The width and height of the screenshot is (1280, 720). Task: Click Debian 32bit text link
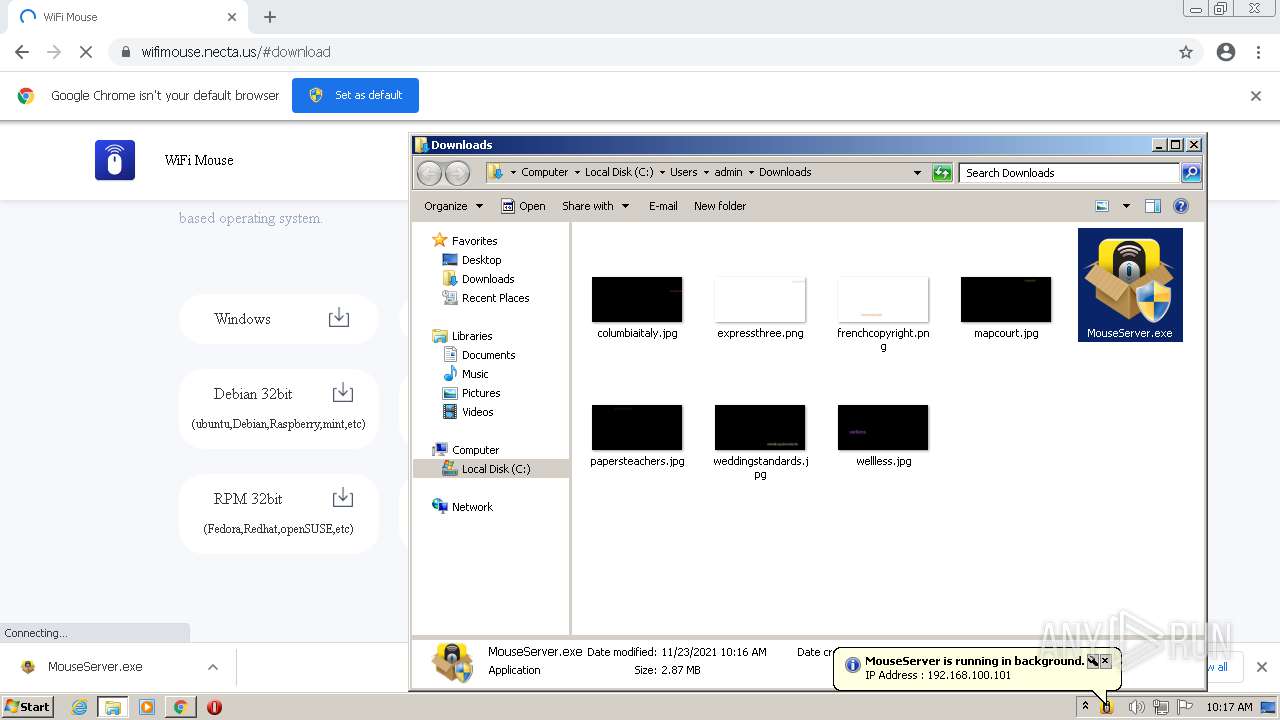pyautogui.click(x=253, y=394)
